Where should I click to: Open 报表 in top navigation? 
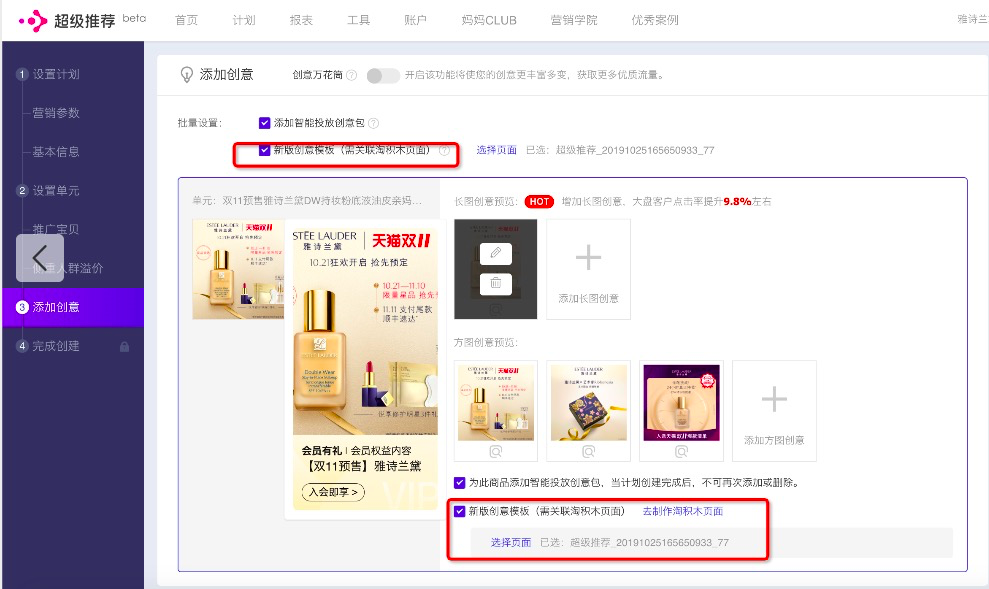click(301, 20)
